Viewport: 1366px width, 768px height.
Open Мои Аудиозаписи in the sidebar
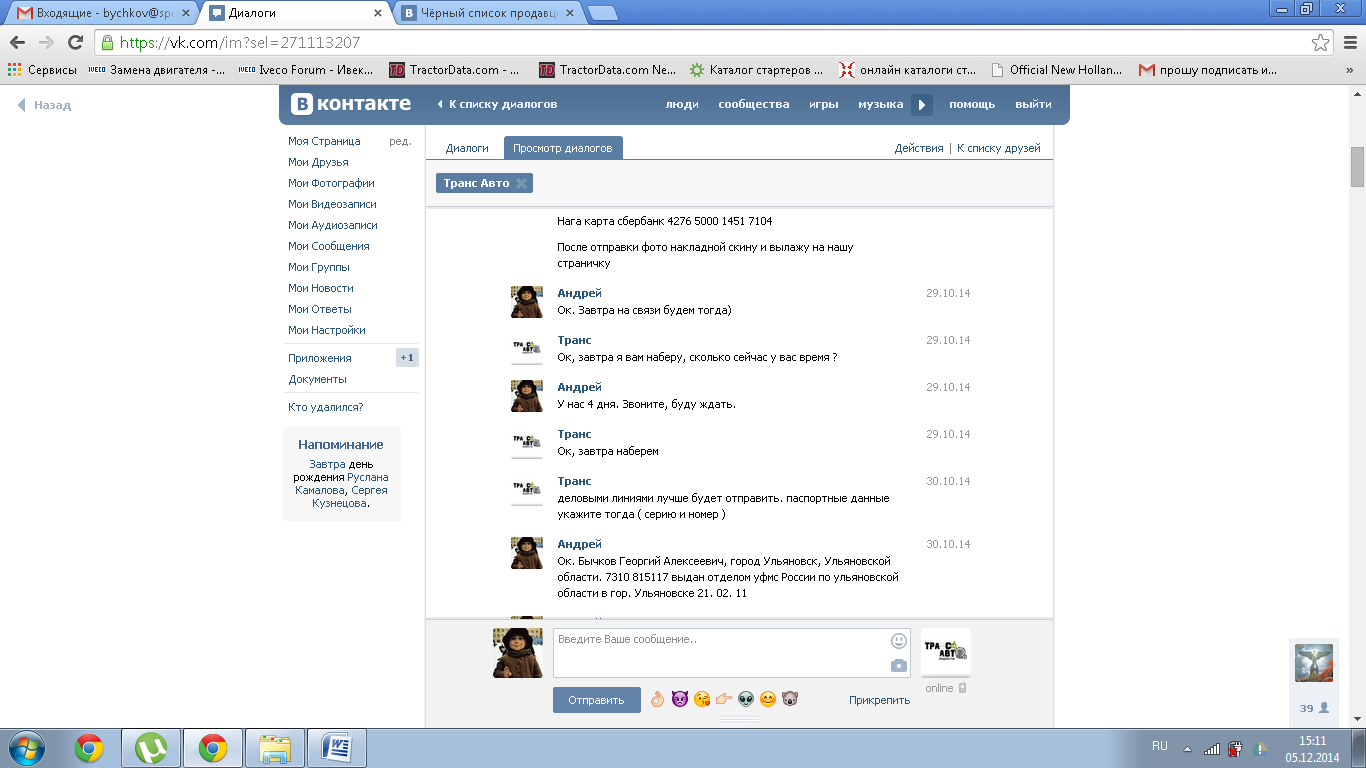pyautogui.click(x=333, y=225)
